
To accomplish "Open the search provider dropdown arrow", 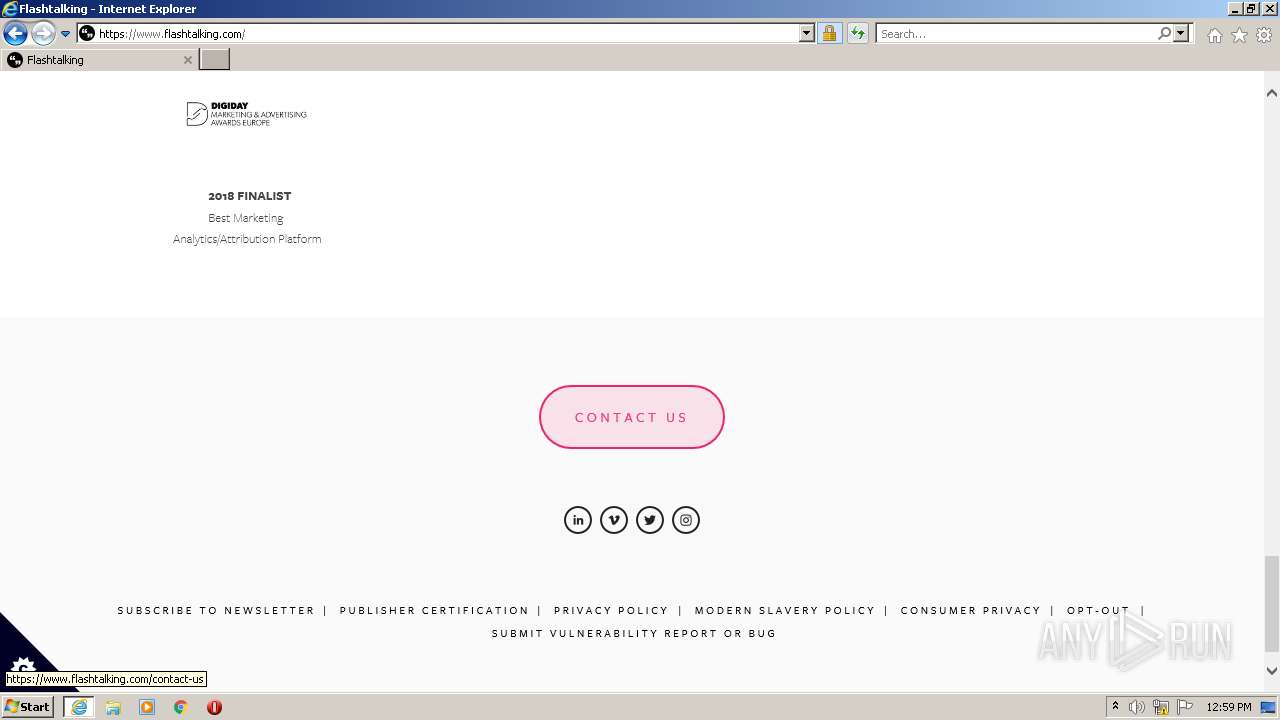I will coord(1181,33).
